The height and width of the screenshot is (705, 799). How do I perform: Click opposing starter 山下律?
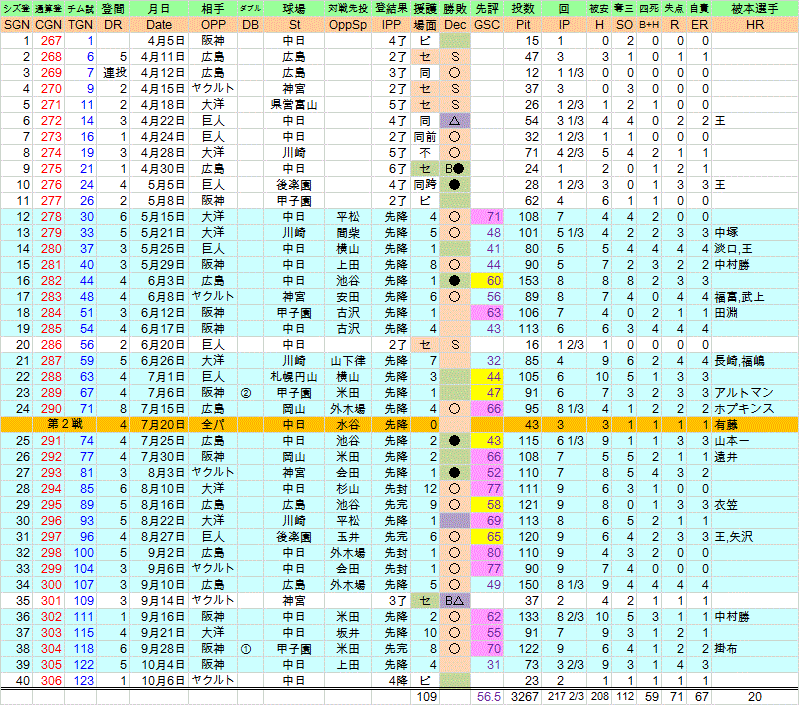(348, 361)
